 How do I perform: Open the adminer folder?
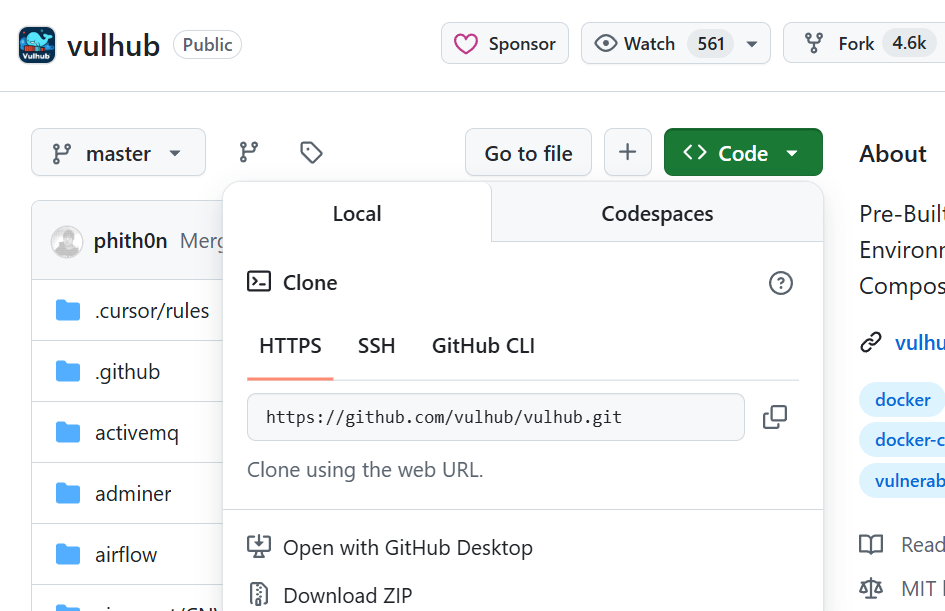[x=133, y=494]
